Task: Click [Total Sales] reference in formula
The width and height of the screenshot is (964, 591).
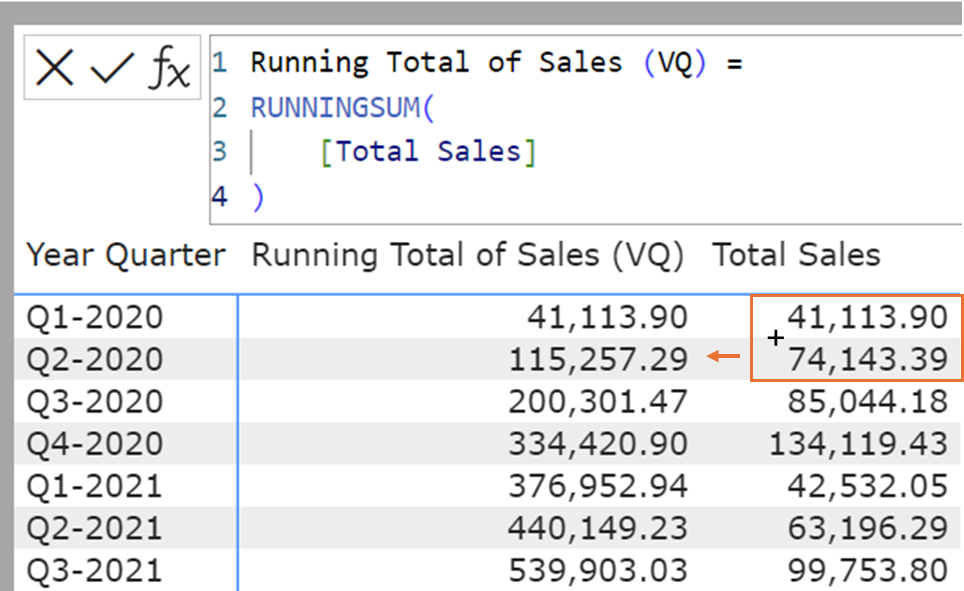Action: point(428,151)
